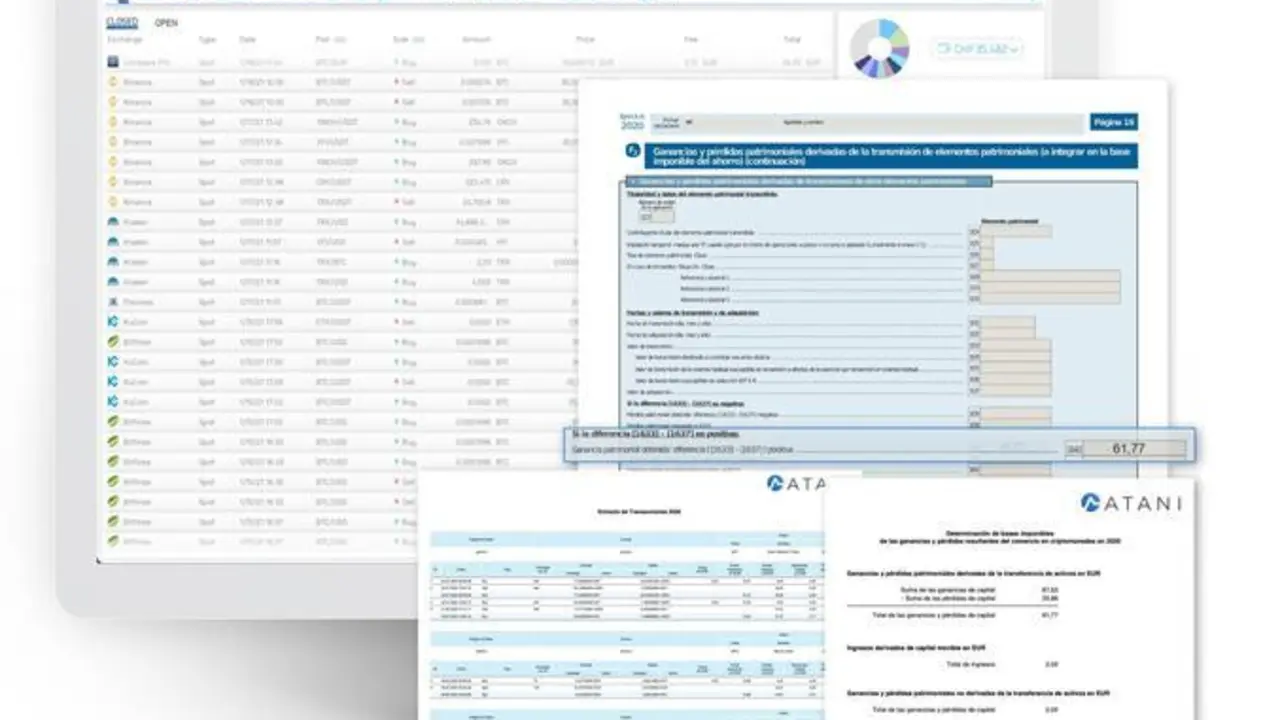Click the first Kraken exchange icon
The image size is (1280, 720).
(113, 222)
